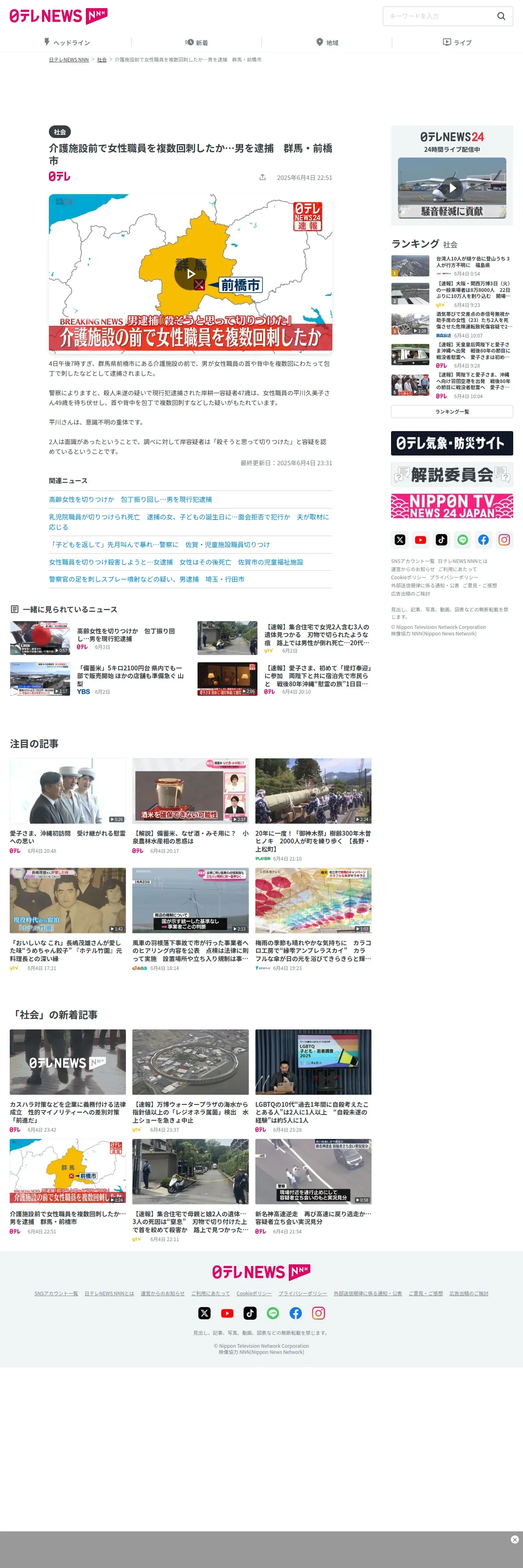Open TikTok icon in sidebar
This screenshot has width=523, height=1568.
tap(442, 540)
